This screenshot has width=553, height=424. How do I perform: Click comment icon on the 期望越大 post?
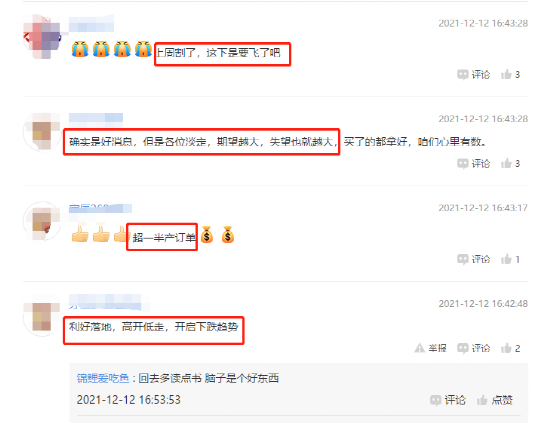pos(463,164)
